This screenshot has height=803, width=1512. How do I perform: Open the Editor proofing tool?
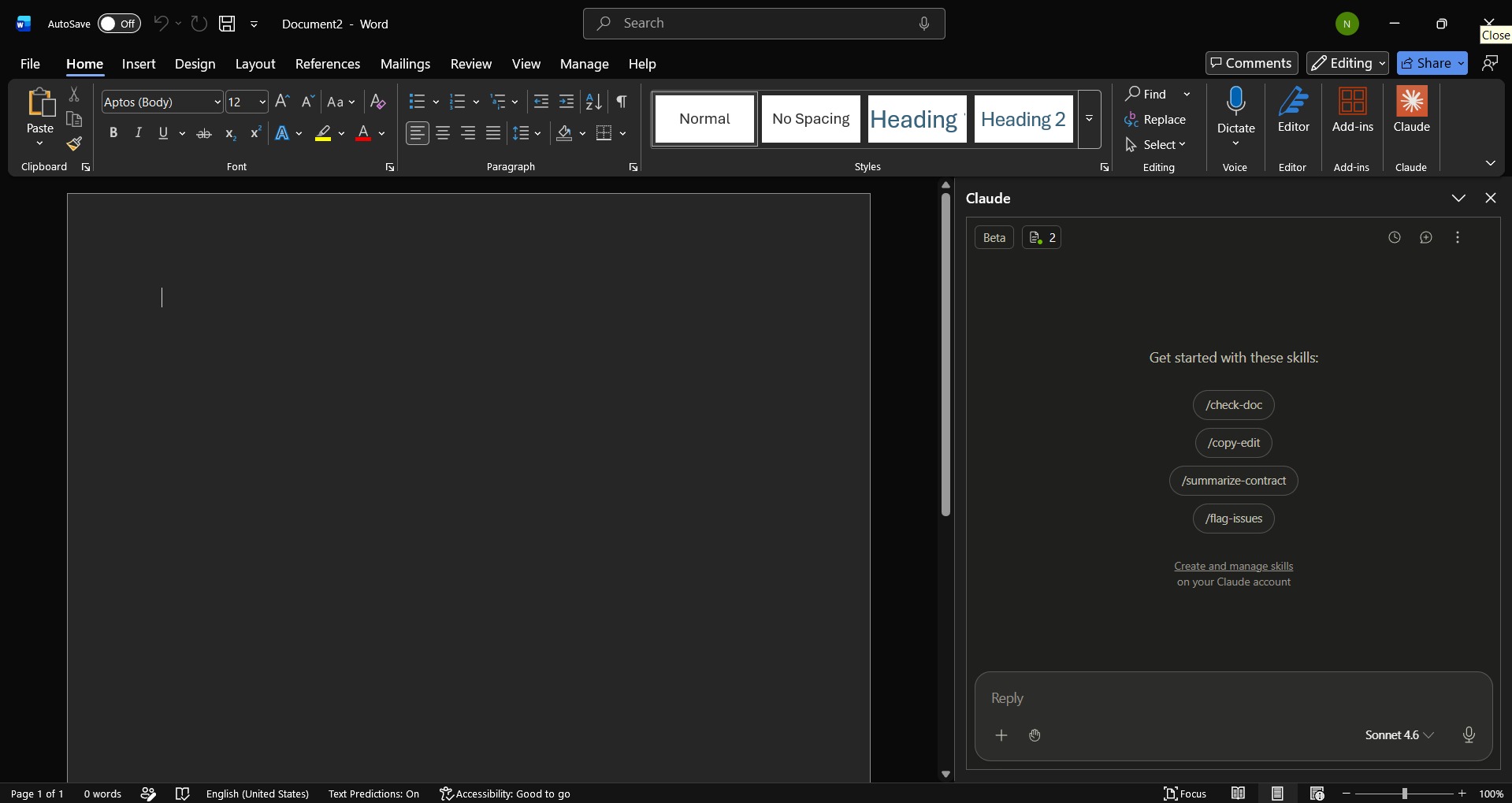coord(1293,110)
